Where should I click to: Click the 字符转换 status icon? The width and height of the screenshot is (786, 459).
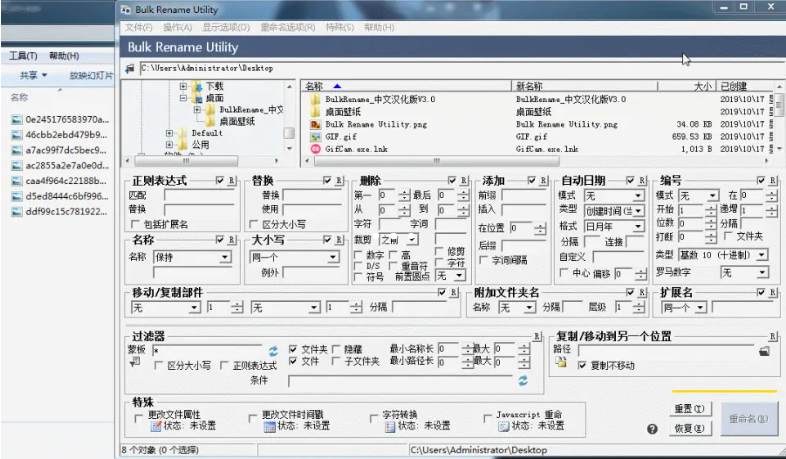pos(390,426)
